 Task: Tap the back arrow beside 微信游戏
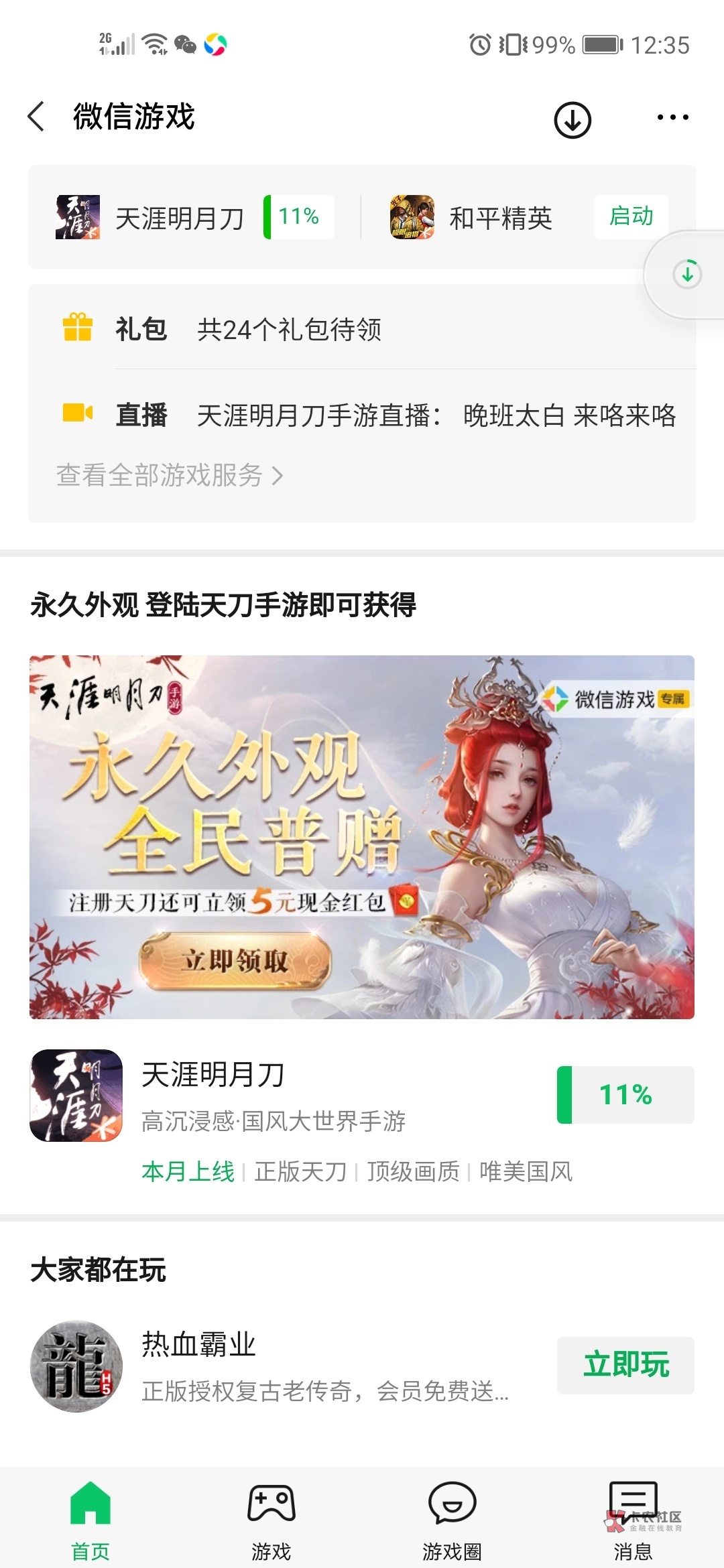coord(37,117)
